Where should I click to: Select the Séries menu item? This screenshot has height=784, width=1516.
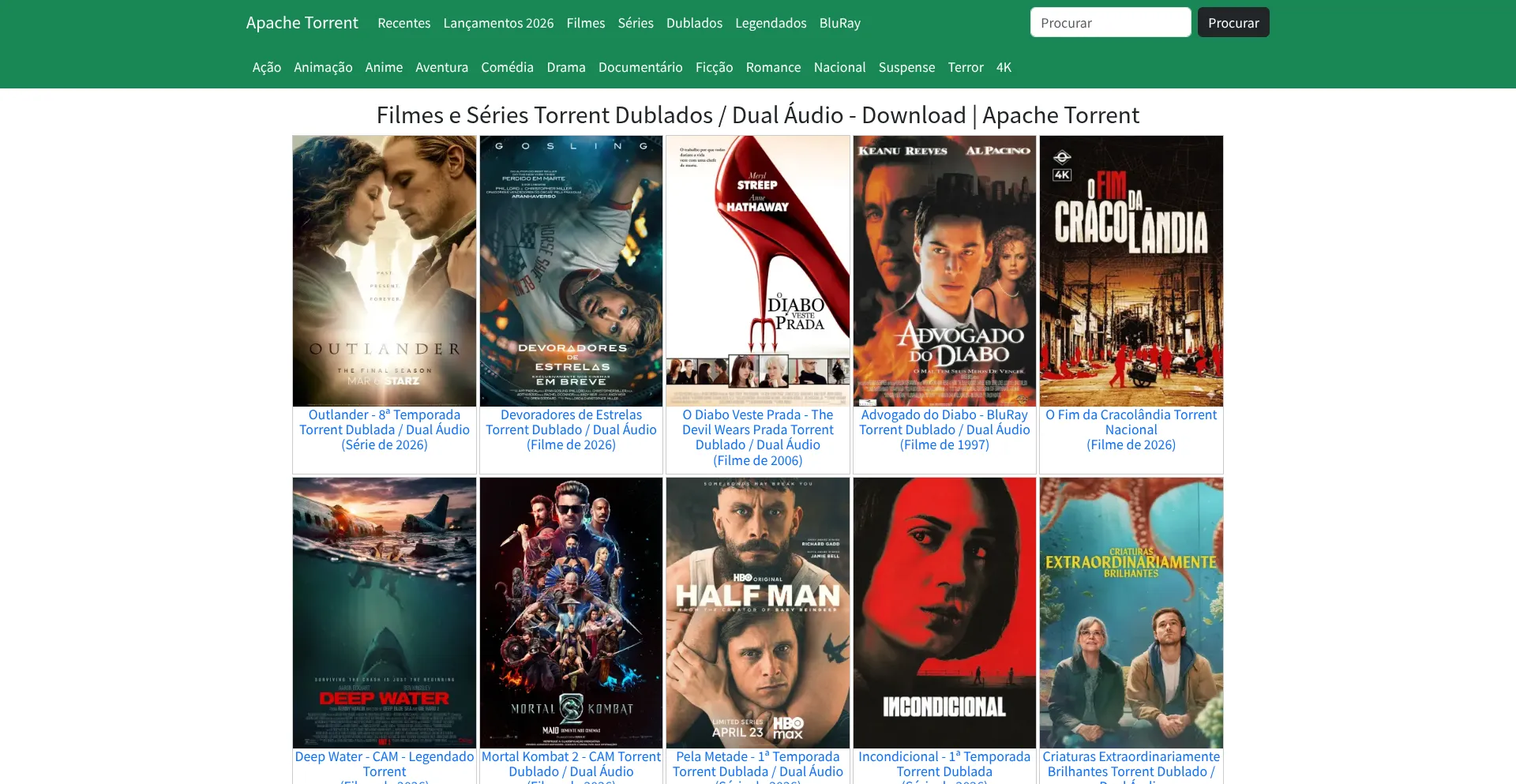coord(636,23)
